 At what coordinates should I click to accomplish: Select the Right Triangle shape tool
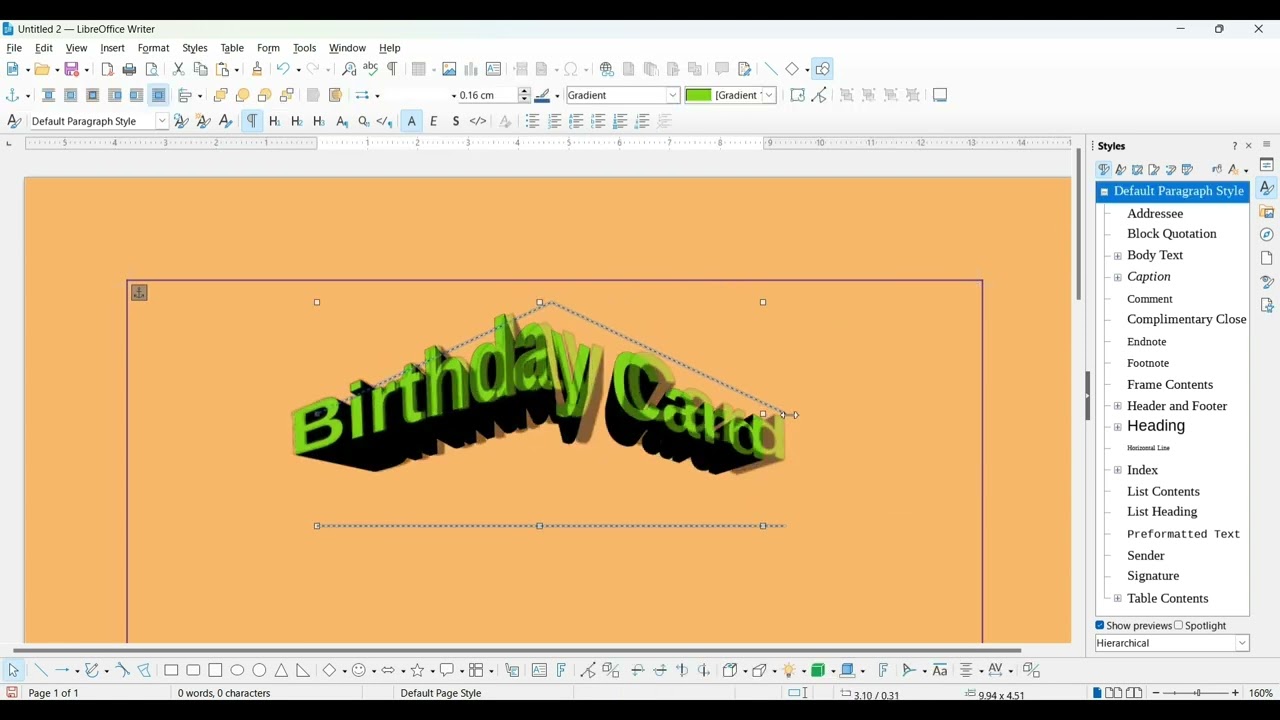[x=303, y=670]
